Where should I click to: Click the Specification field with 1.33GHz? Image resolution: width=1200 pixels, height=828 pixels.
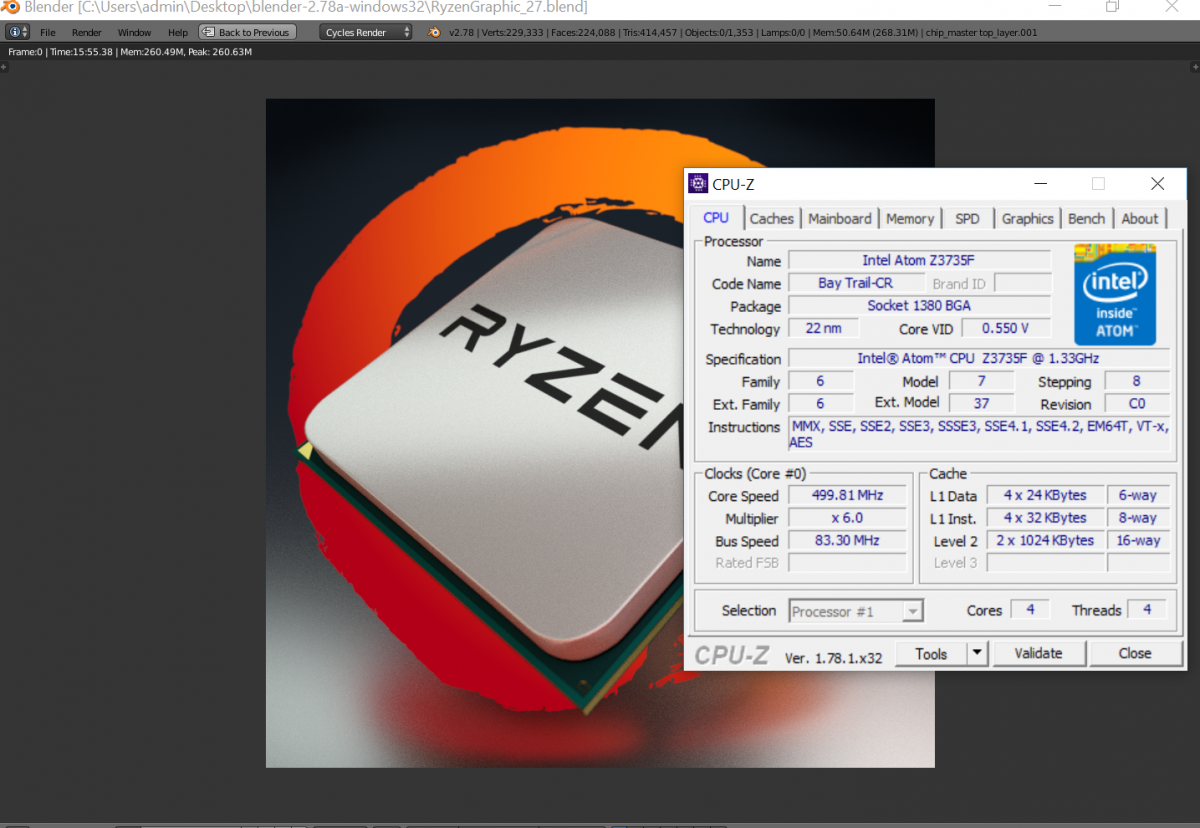pos(979,359)
